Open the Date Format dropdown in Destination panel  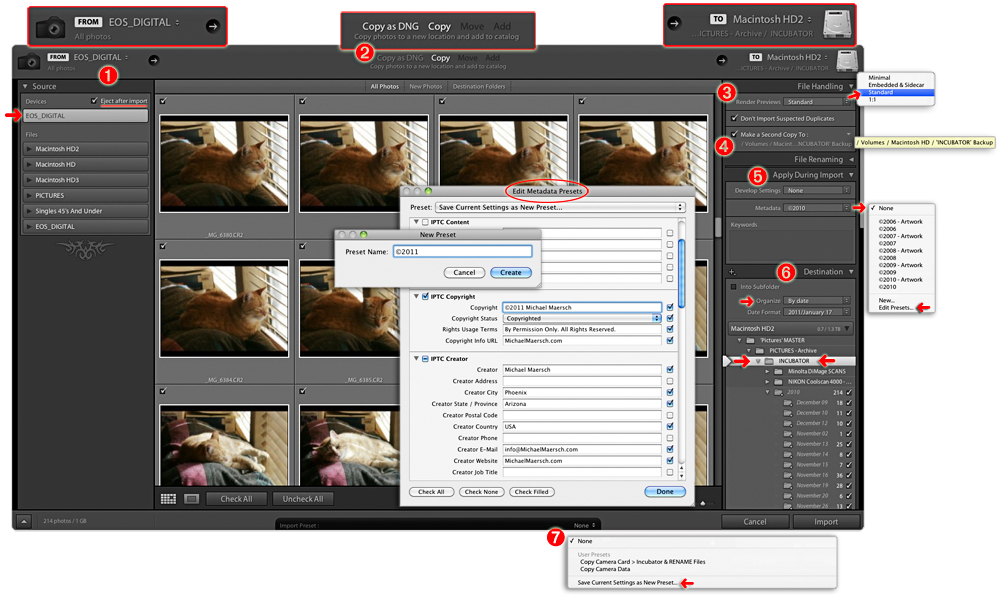click(x=817, y=312)
